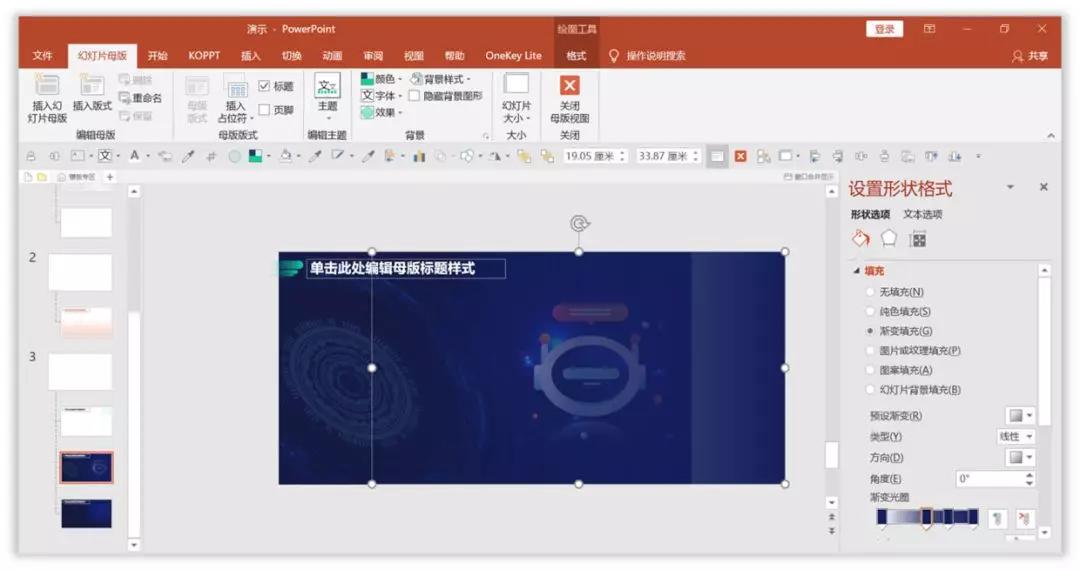Open 类型(Y) 线性 dropdown

1015,436
